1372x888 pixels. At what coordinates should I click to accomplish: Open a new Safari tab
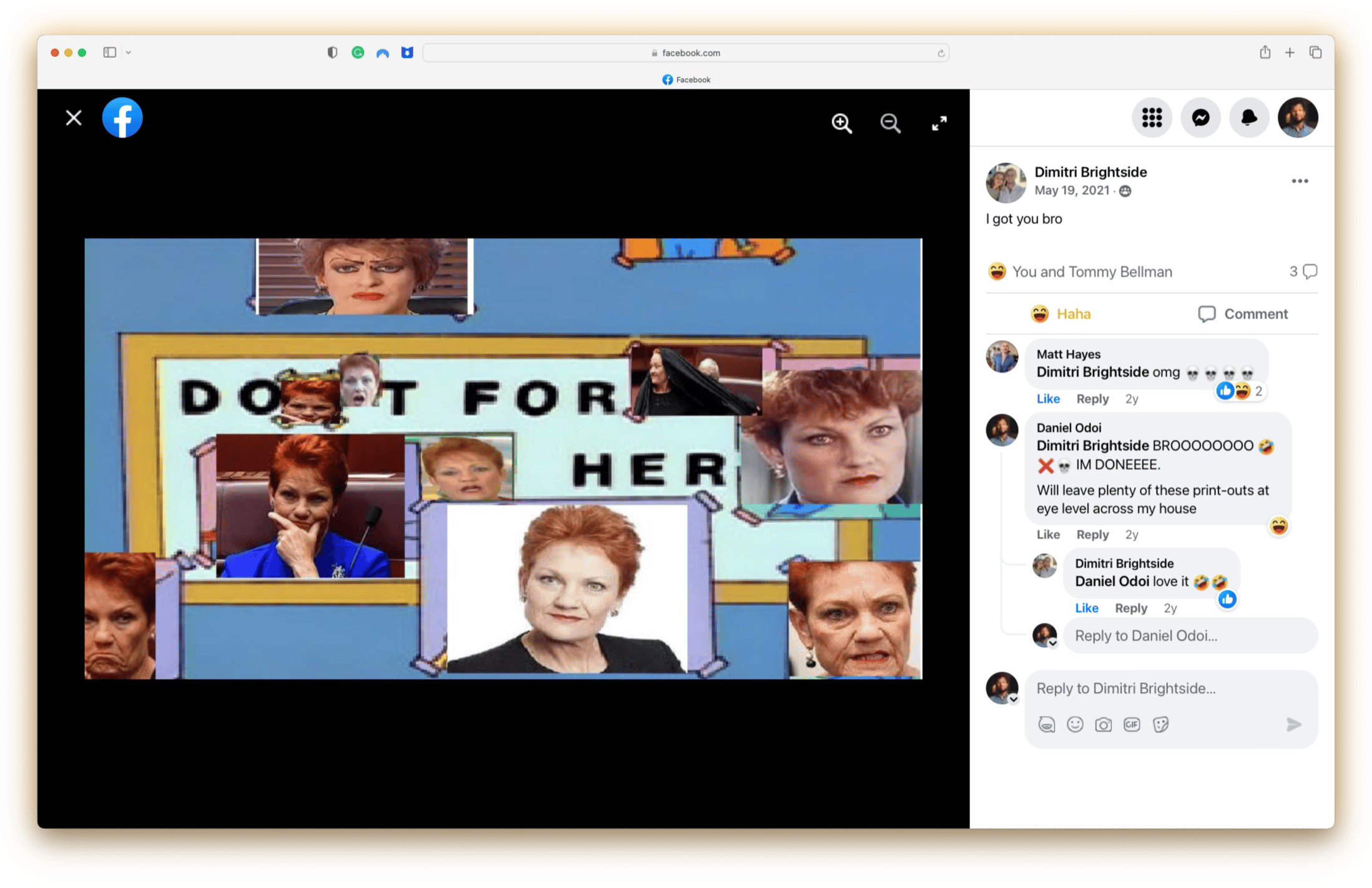(x=1290, y=52)
